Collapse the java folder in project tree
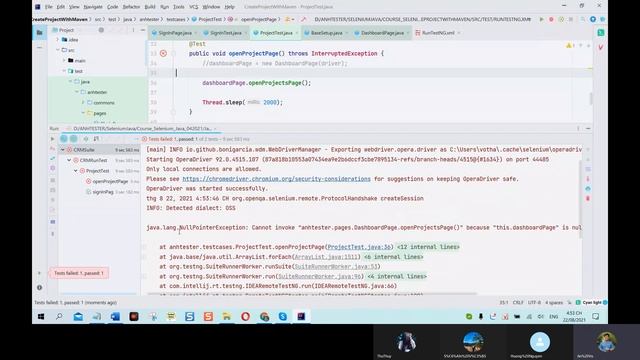This screenshot has height=360, width=640. coord(71,82)
